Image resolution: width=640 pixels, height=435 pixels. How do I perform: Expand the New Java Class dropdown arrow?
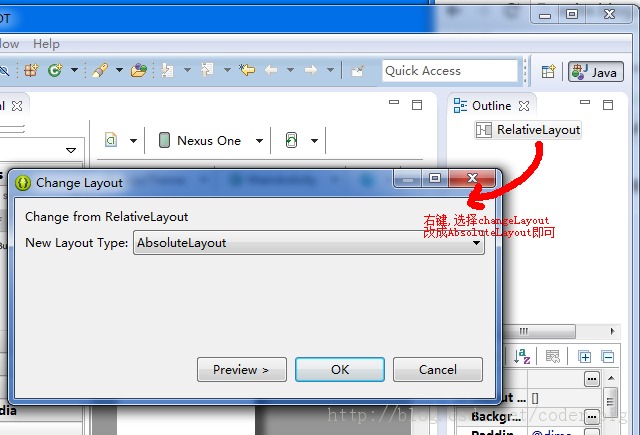click(74, 70)
